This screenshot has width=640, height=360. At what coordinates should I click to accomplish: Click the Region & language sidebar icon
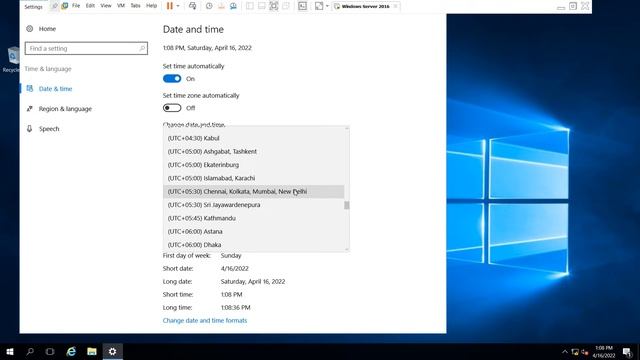click(29, 109)
